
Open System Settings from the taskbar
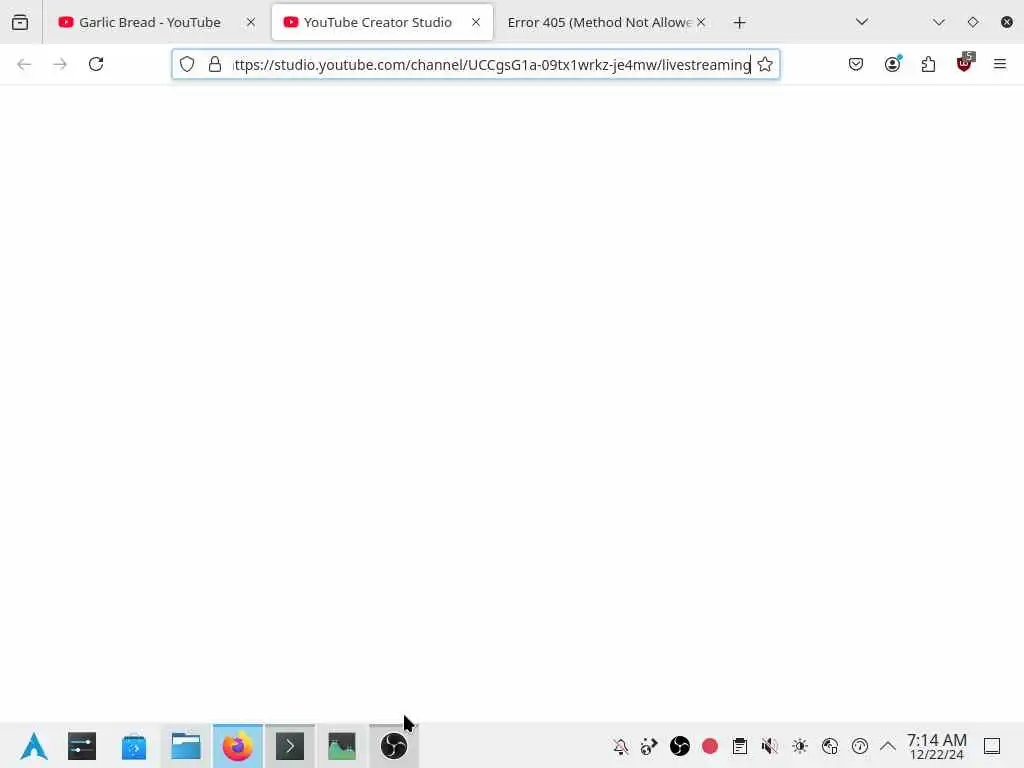[82, 746]
